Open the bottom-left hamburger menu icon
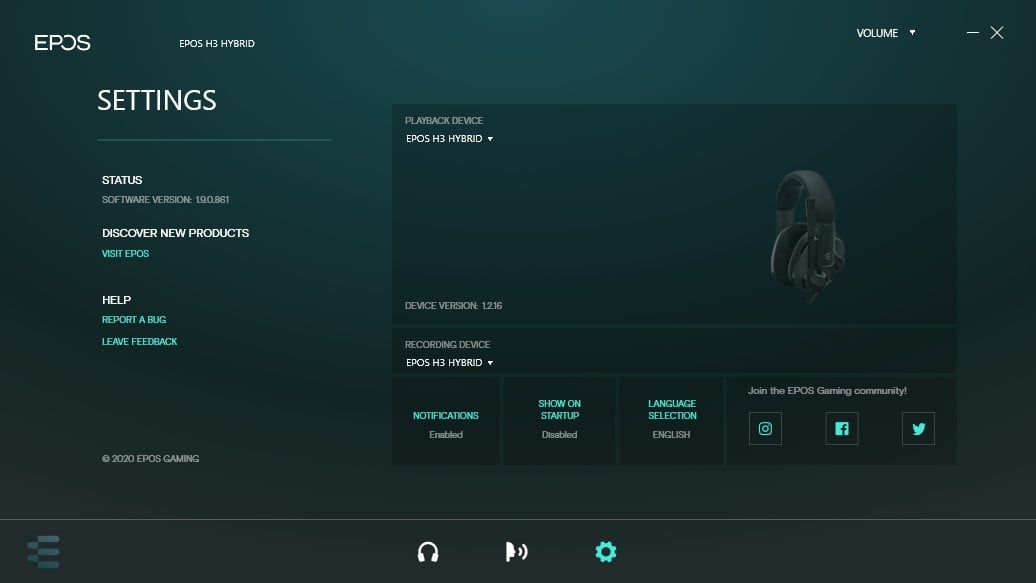1036x583 pixels. coord(43,551)
